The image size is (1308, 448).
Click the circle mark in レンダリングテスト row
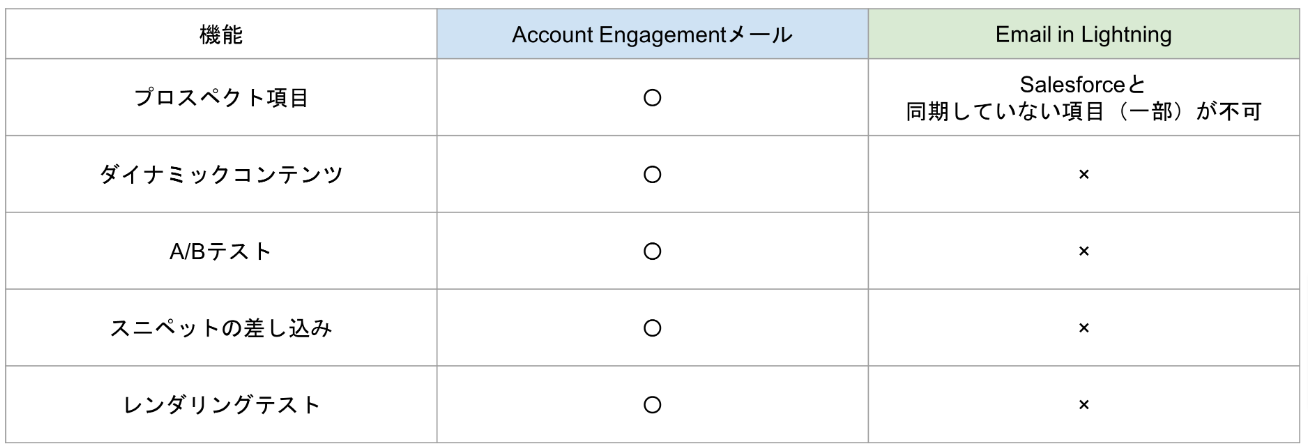click(x=652, y=405)
